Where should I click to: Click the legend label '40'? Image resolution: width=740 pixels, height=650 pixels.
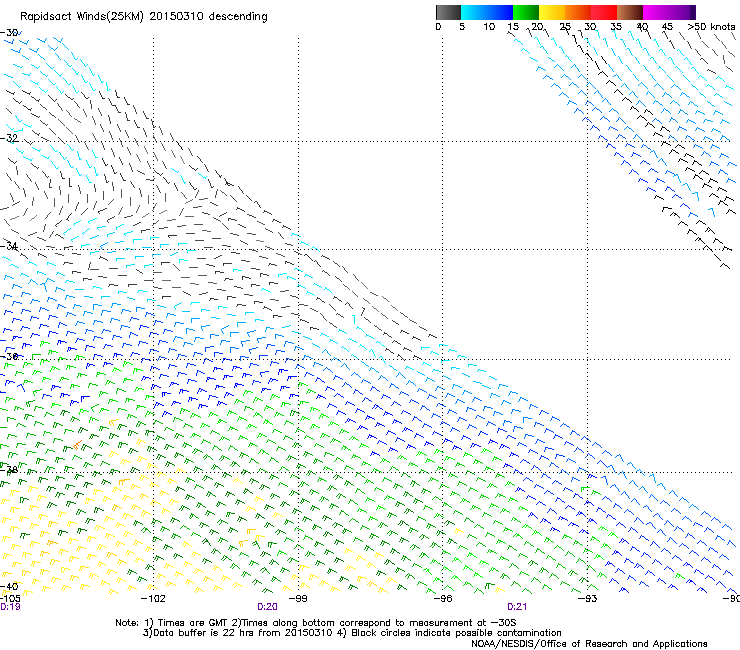click(x=642, y=27)
